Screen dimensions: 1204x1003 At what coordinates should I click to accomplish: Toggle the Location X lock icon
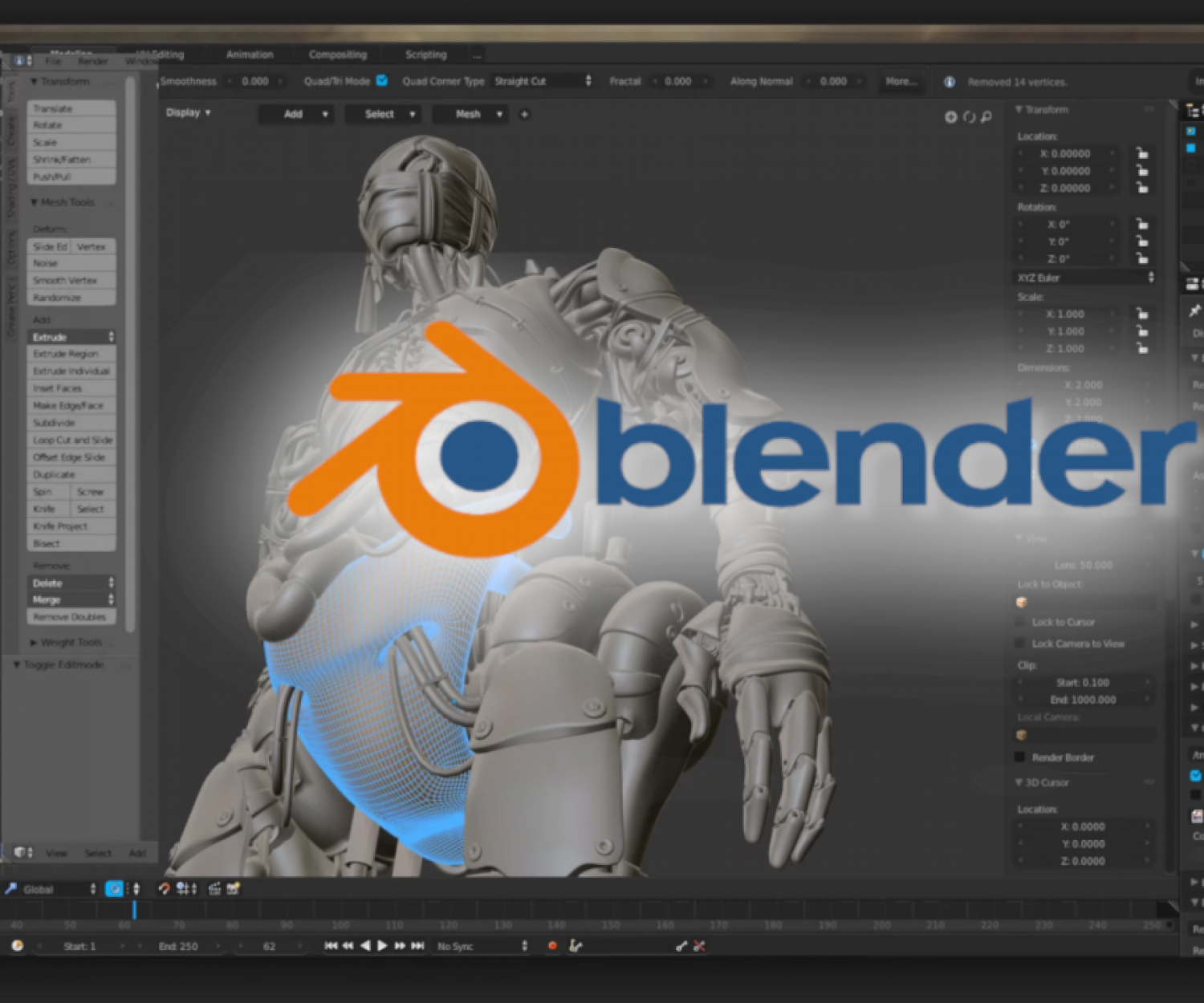pyautogui.click(x=1141, y=153)
